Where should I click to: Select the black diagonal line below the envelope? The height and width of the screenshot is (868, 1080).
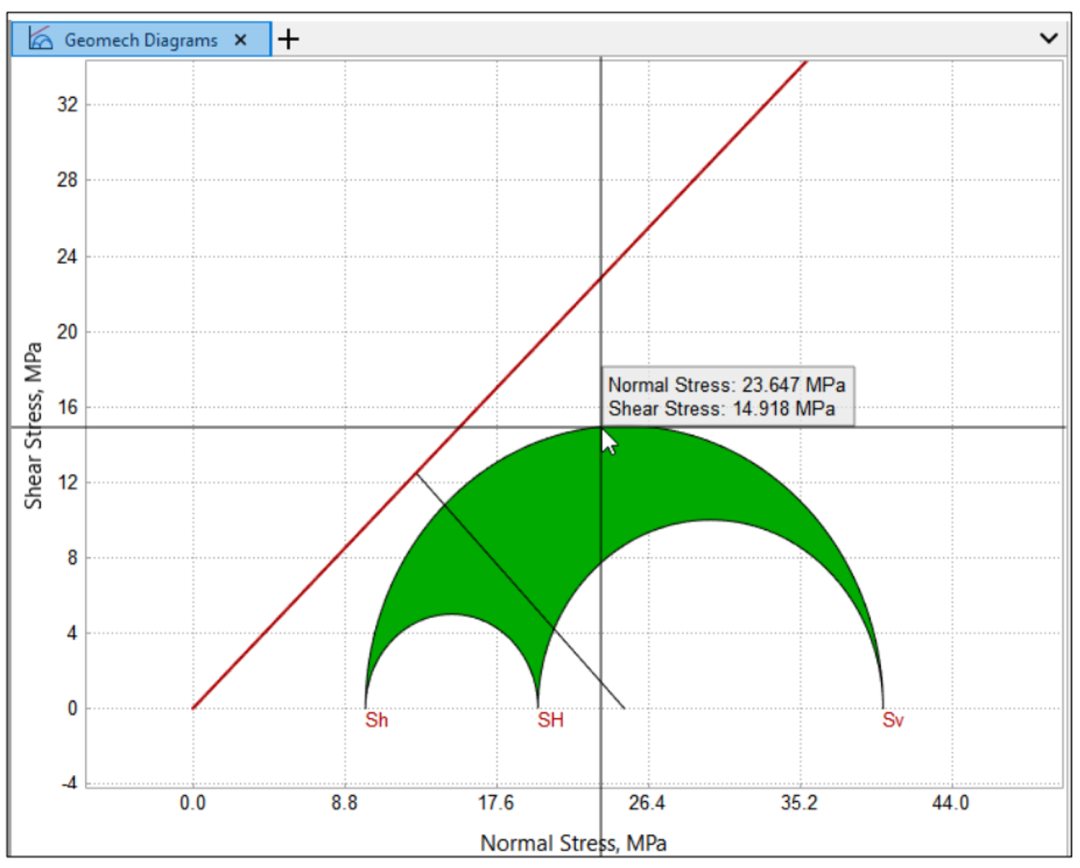pos(520,590)
